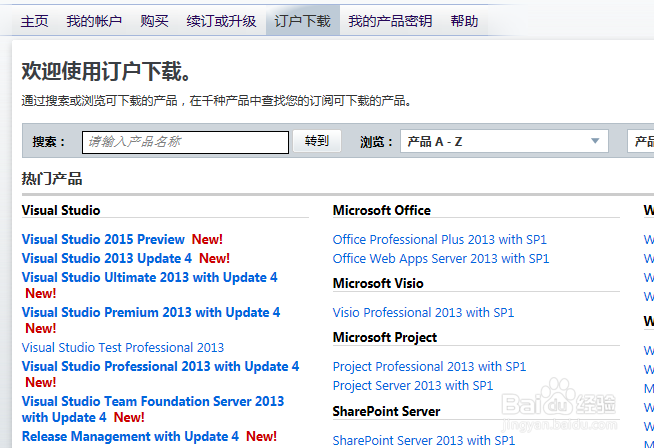The image size is (654, 448).
Task: Click the Microsoft Project section heading
Action: [x=385, y=337]
